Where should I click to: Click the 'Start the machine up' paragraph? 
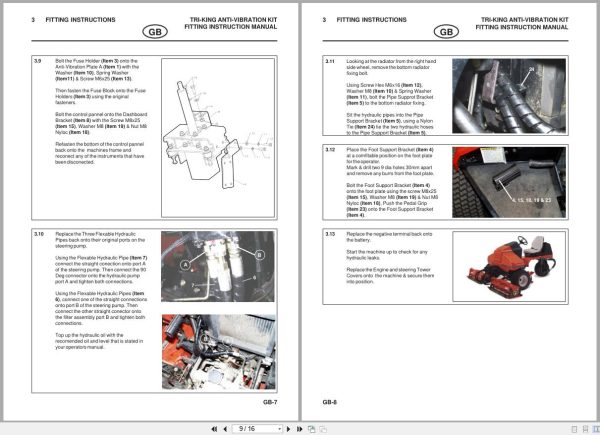[x=387, y=255]
